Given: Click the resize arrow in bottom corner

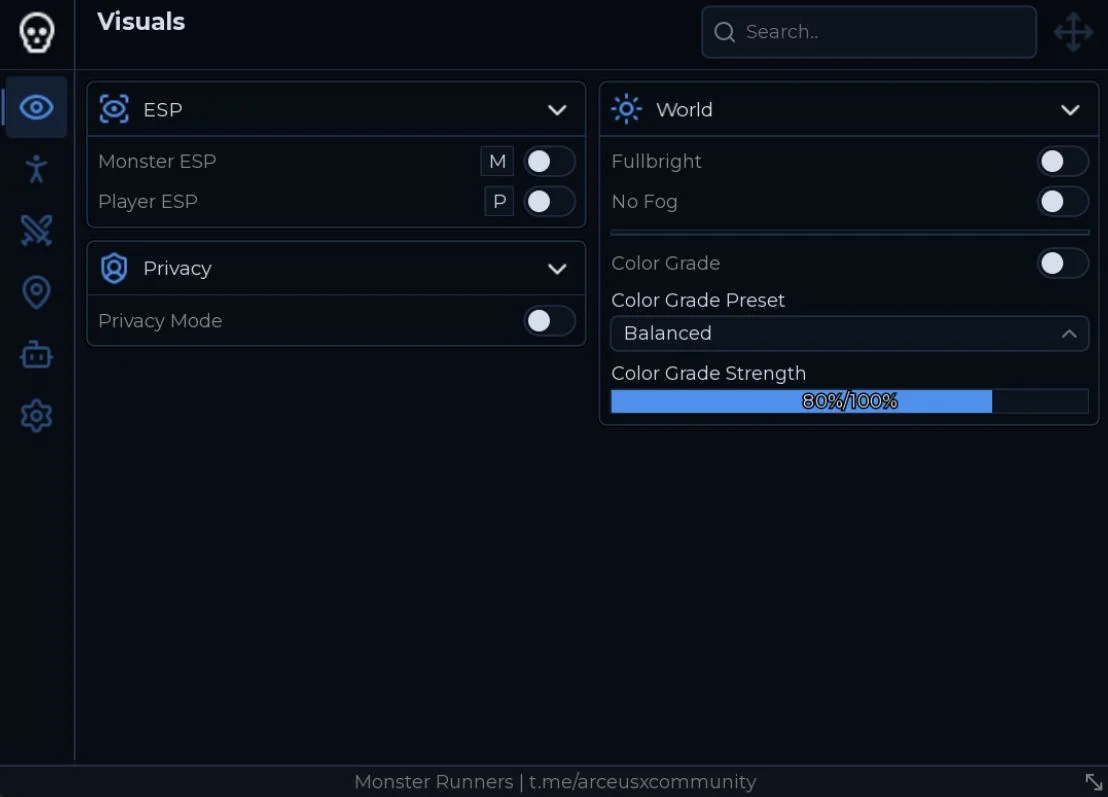Looking at the screenshot, I should [1093, 781].
